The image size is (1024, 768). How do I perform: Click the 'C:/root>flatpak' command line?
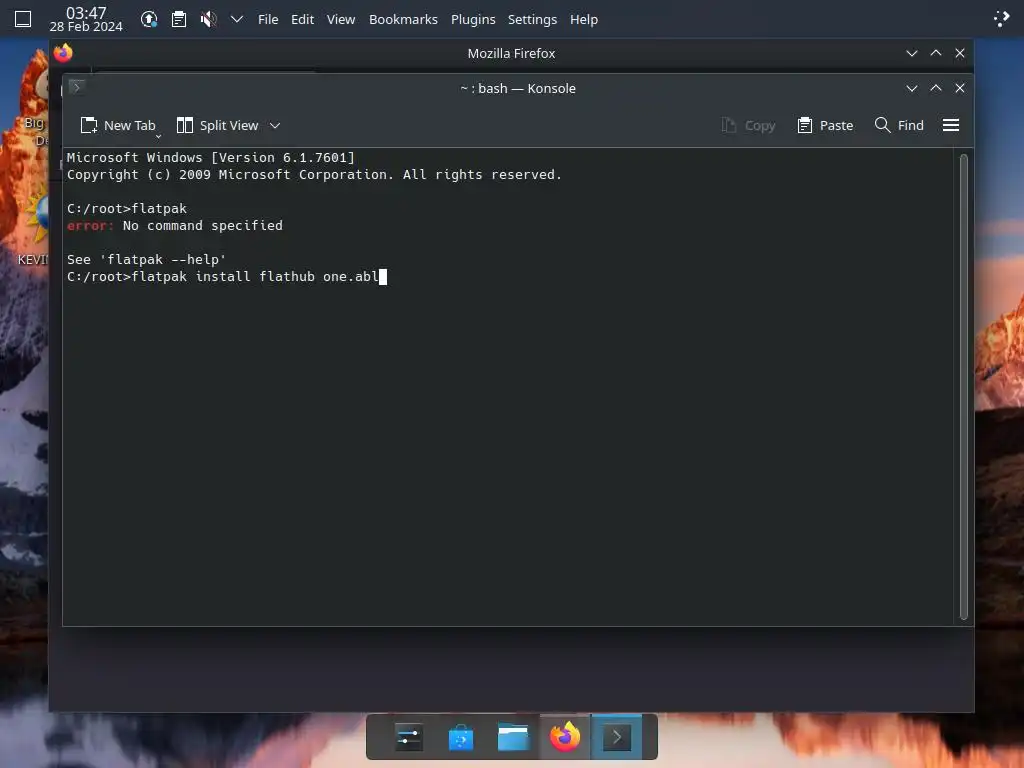pos(127,209)
